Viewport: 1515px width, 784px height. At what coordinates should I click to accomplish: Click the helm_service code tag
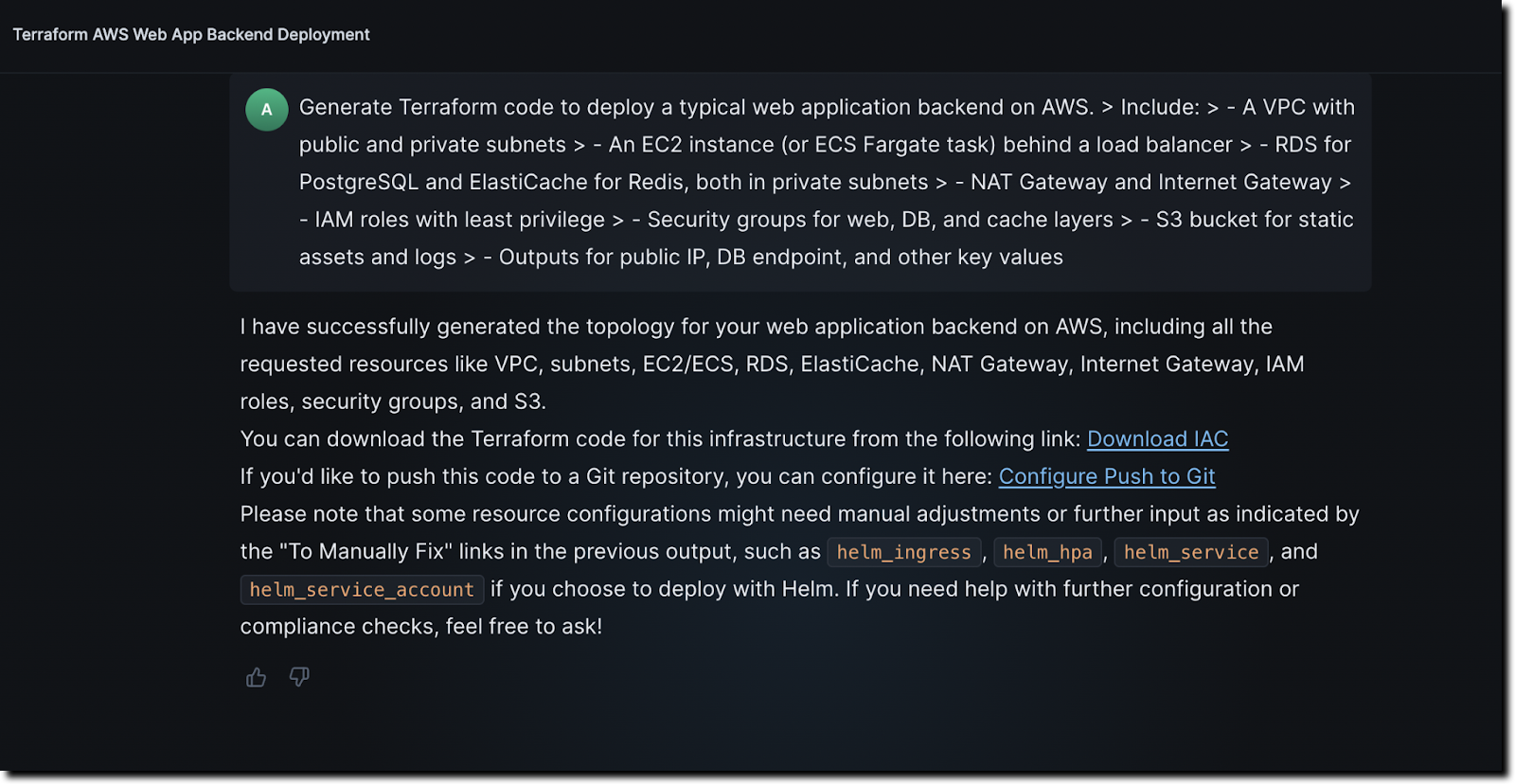coord(1190,552)
